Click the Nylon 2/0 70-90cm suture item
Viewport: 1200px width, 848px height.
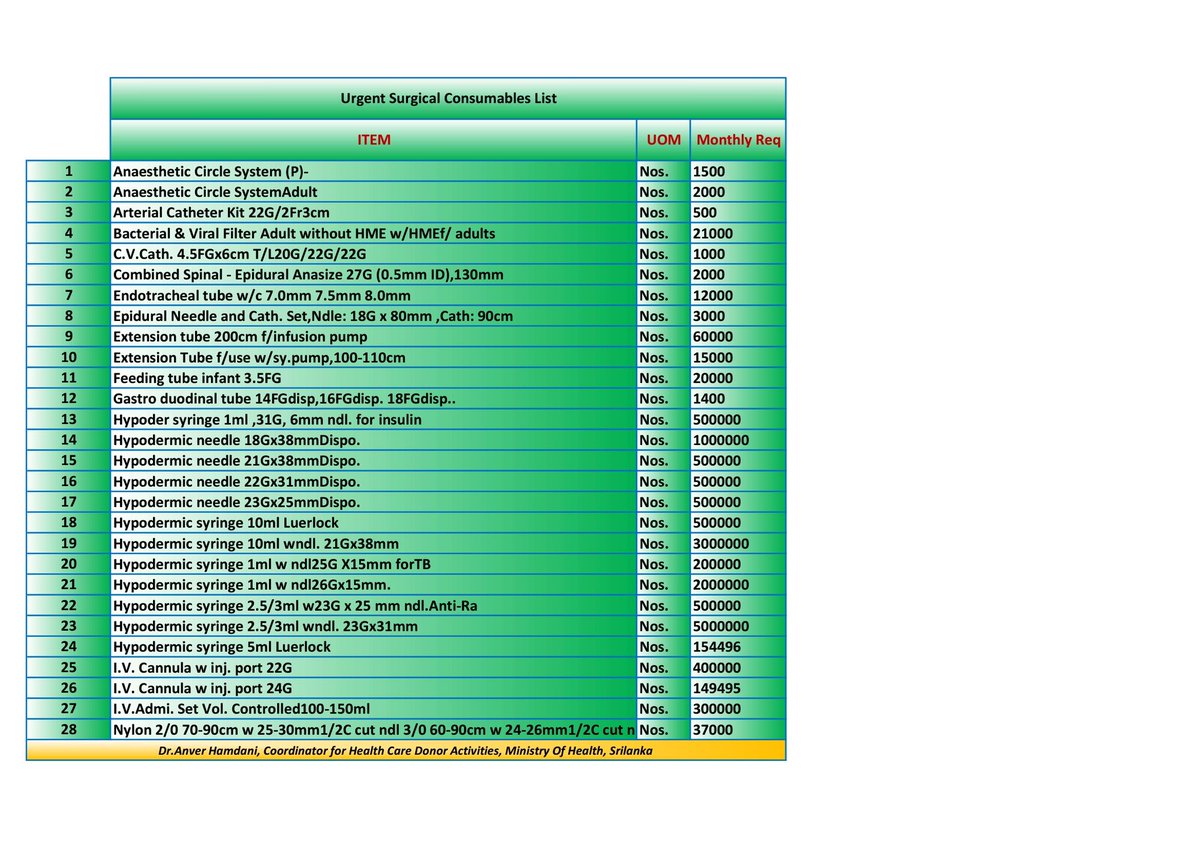click(x=374, y=730)
